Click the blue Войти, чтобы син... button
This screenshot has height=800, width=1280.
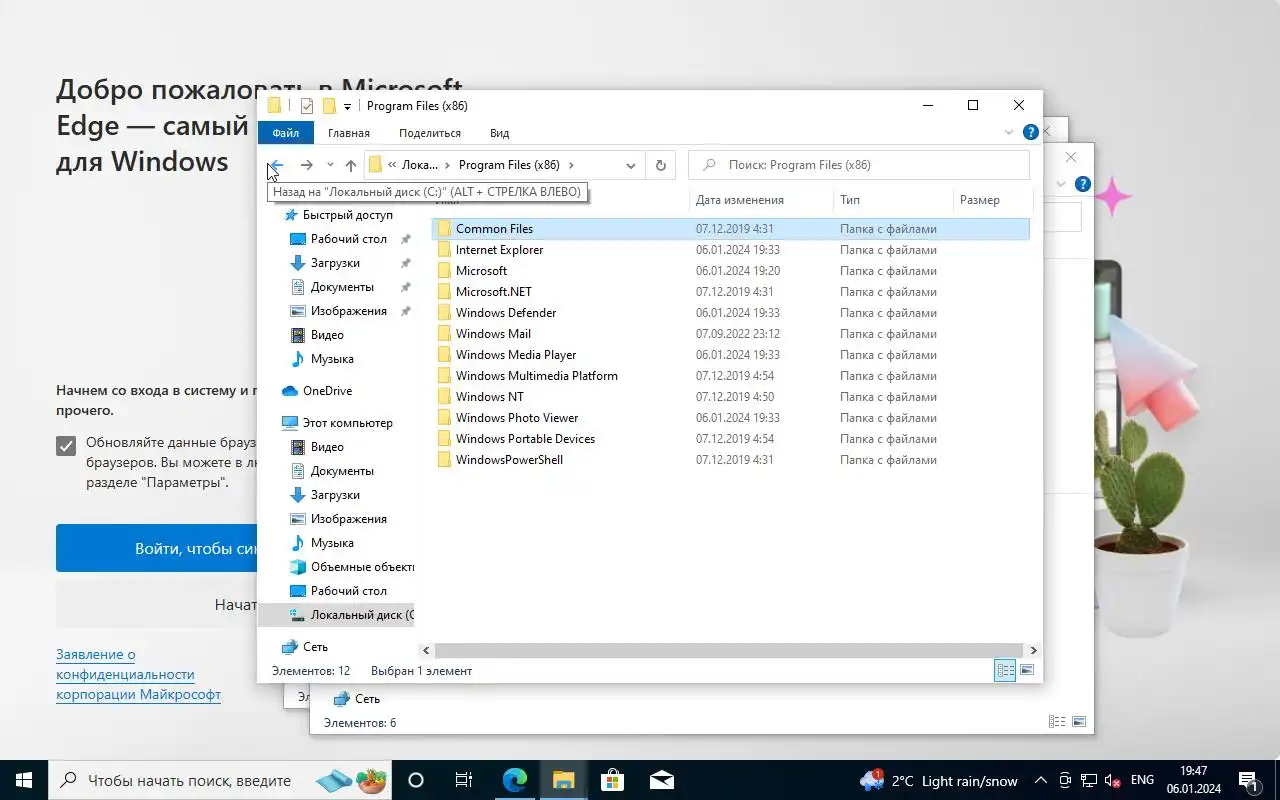(157, 548)
